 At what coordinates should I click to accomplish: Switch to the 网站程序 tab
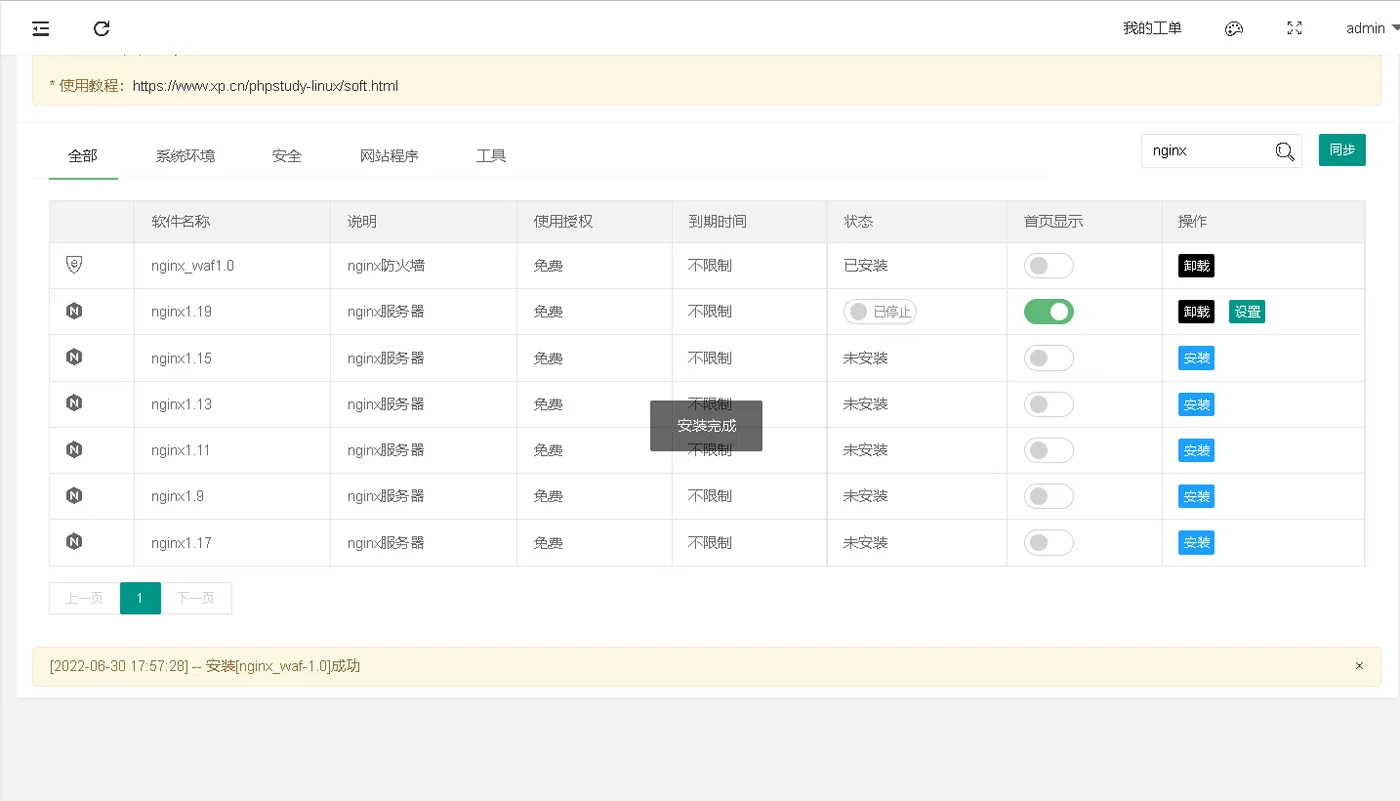(389, 156)
